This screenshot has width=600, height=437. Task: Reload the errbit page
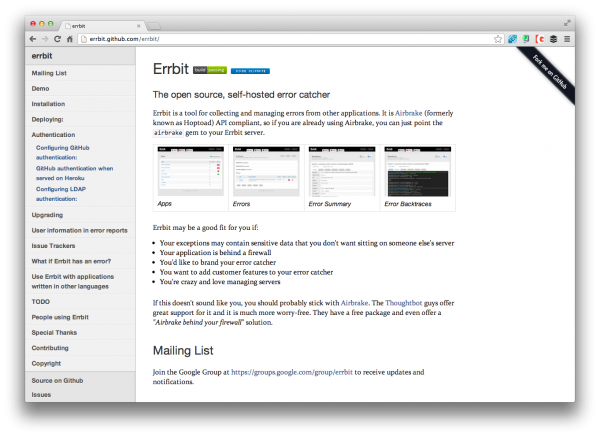pos(57,39)
